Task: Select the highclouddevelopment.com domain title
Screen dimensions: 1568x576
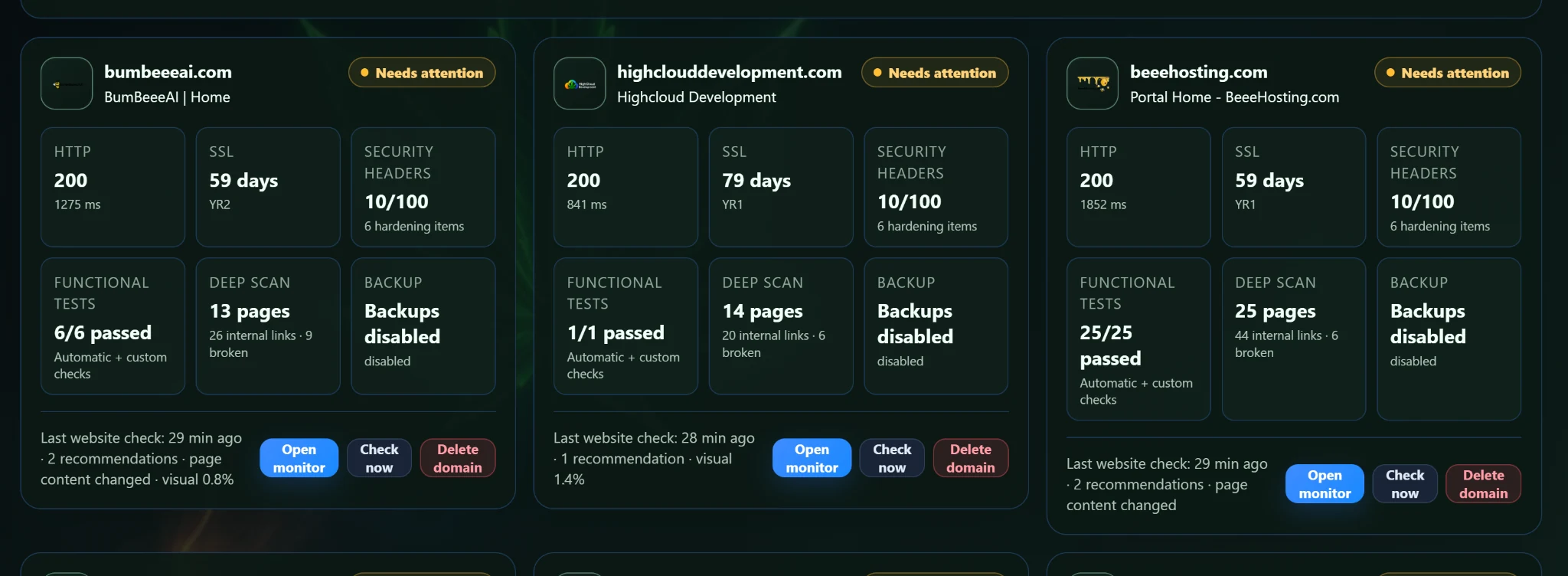Action: (x=729, y=72)
